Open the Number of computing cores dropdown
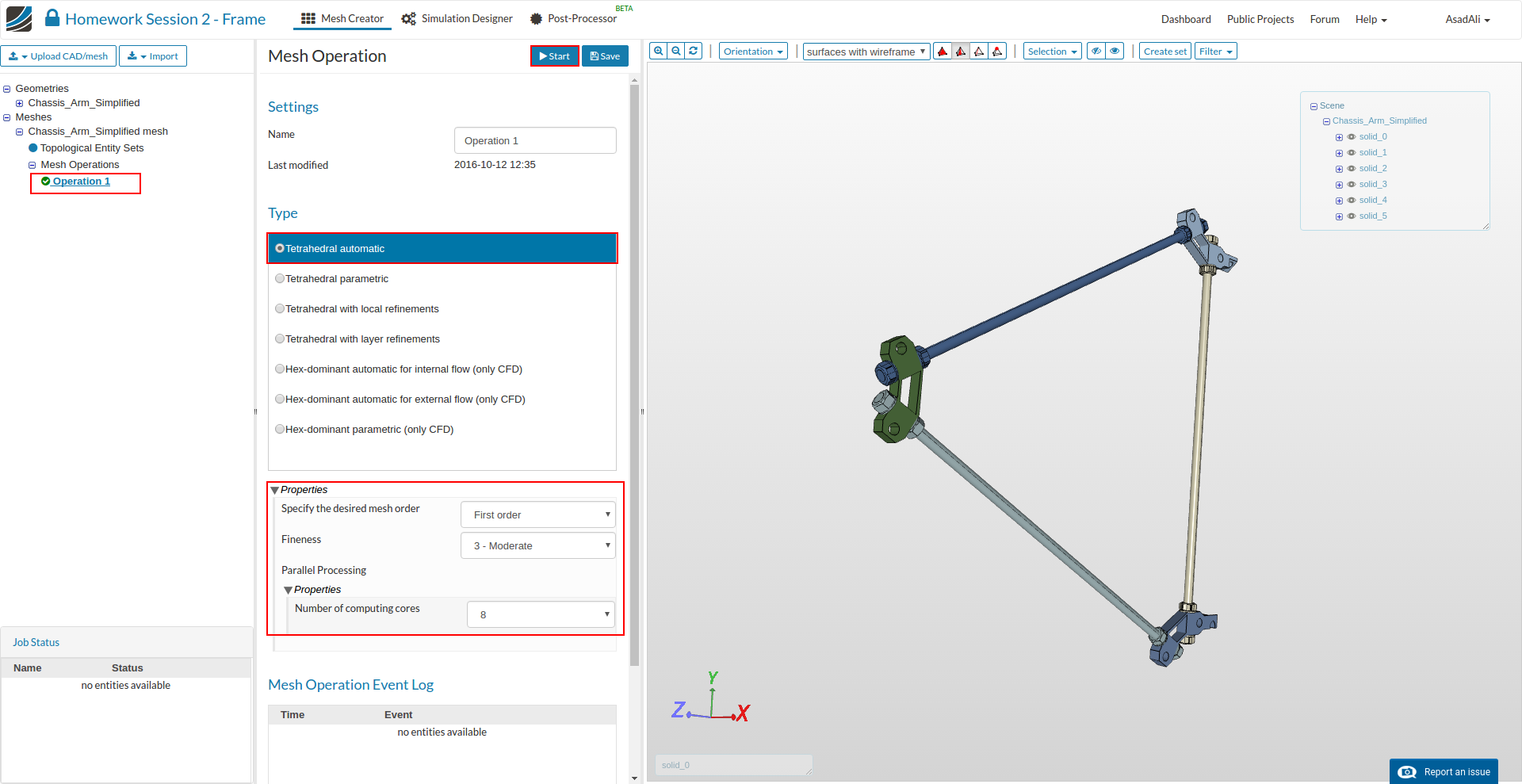1522x784 pixels. [541, 614]
